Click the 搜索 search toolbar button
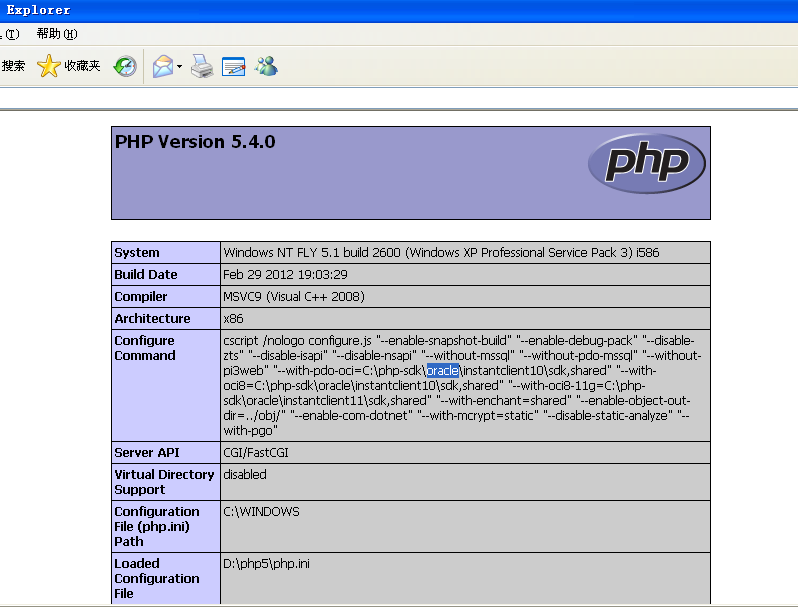The height and width of the screenshot is (607, 798). coord(13,66)
